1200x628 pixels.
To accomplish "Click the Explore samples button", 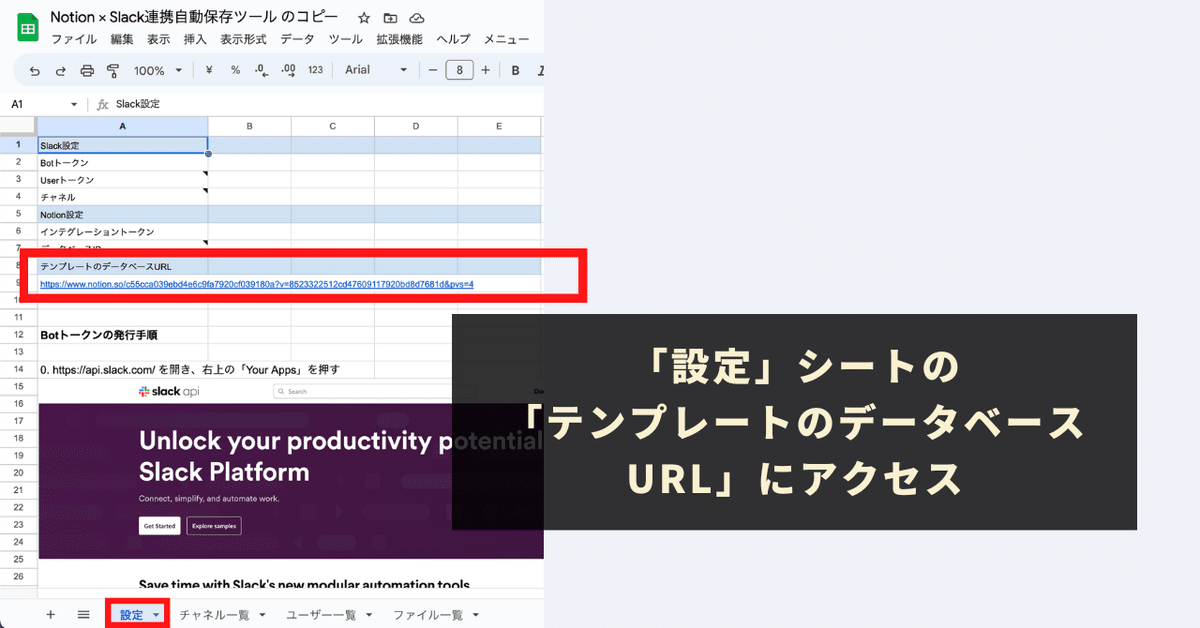I will coord(214,526).
